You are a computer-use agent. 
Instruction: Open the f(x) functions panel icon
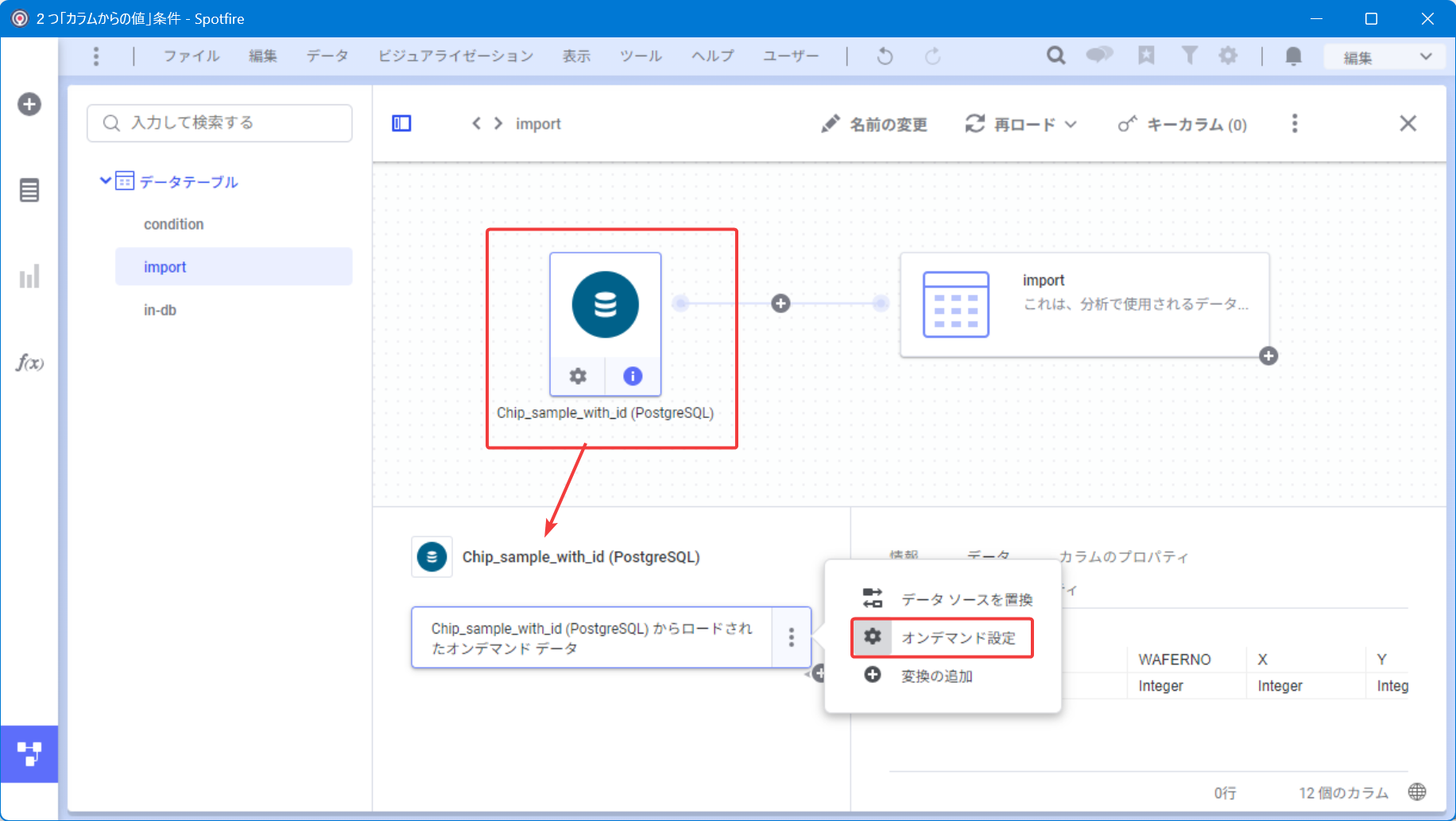click(x=29, y=363)
